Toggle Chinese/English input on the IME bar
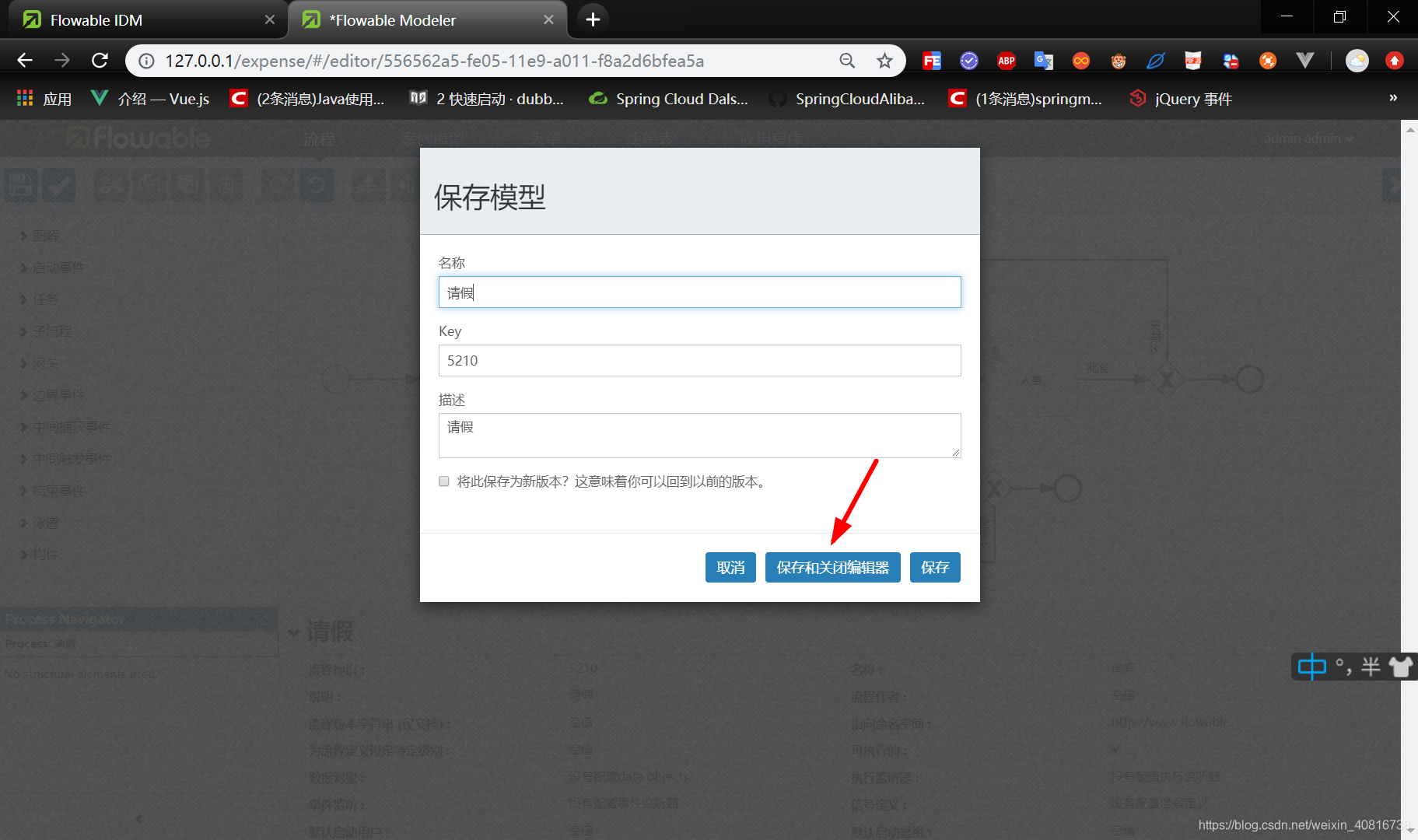The width and height of the screenshot is (1418, 840). coord(1311,667)
